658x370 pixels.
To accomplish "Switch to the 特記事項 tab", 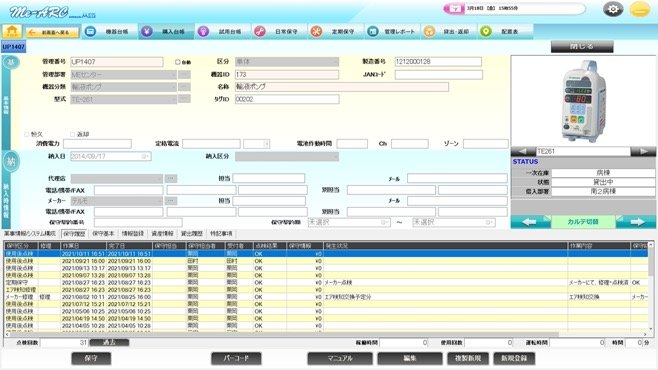I will tap(221, 234).
